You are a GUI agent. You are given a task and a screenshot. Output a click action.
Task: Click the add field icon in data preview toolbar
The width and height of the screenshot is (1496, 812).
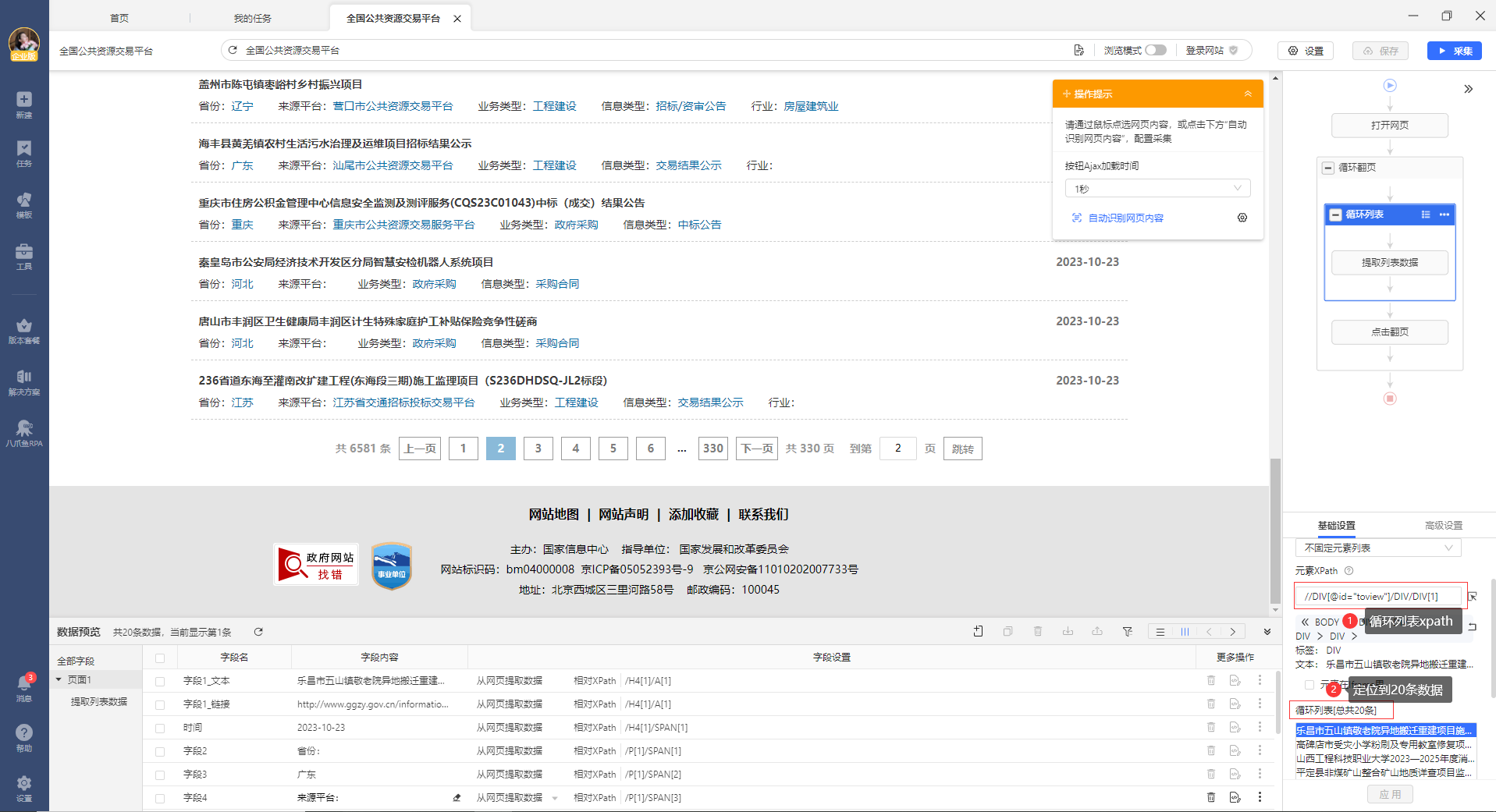[979, 631]
